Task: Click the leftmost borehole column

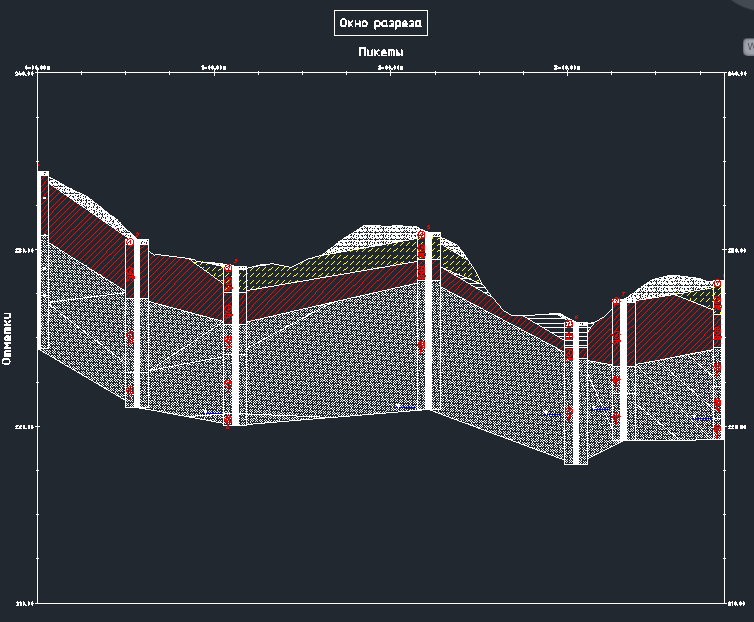Action: tap(43, 260)
